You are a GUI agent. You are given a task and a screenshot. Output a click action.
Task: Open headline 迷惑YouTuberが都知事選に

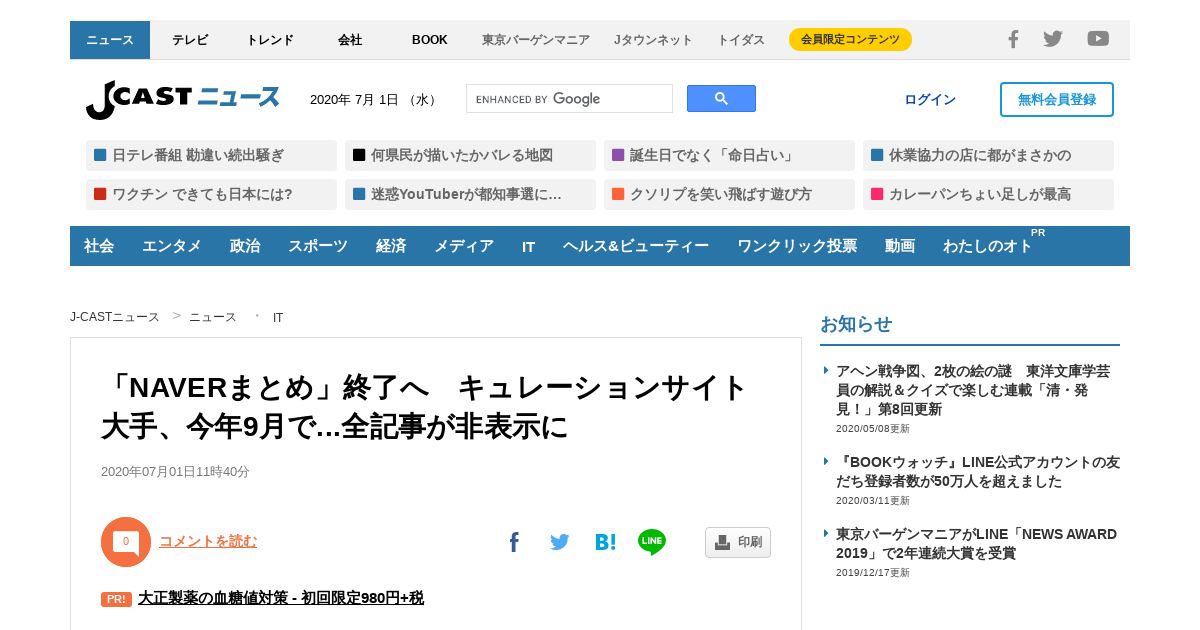click(x=470, y=194)
